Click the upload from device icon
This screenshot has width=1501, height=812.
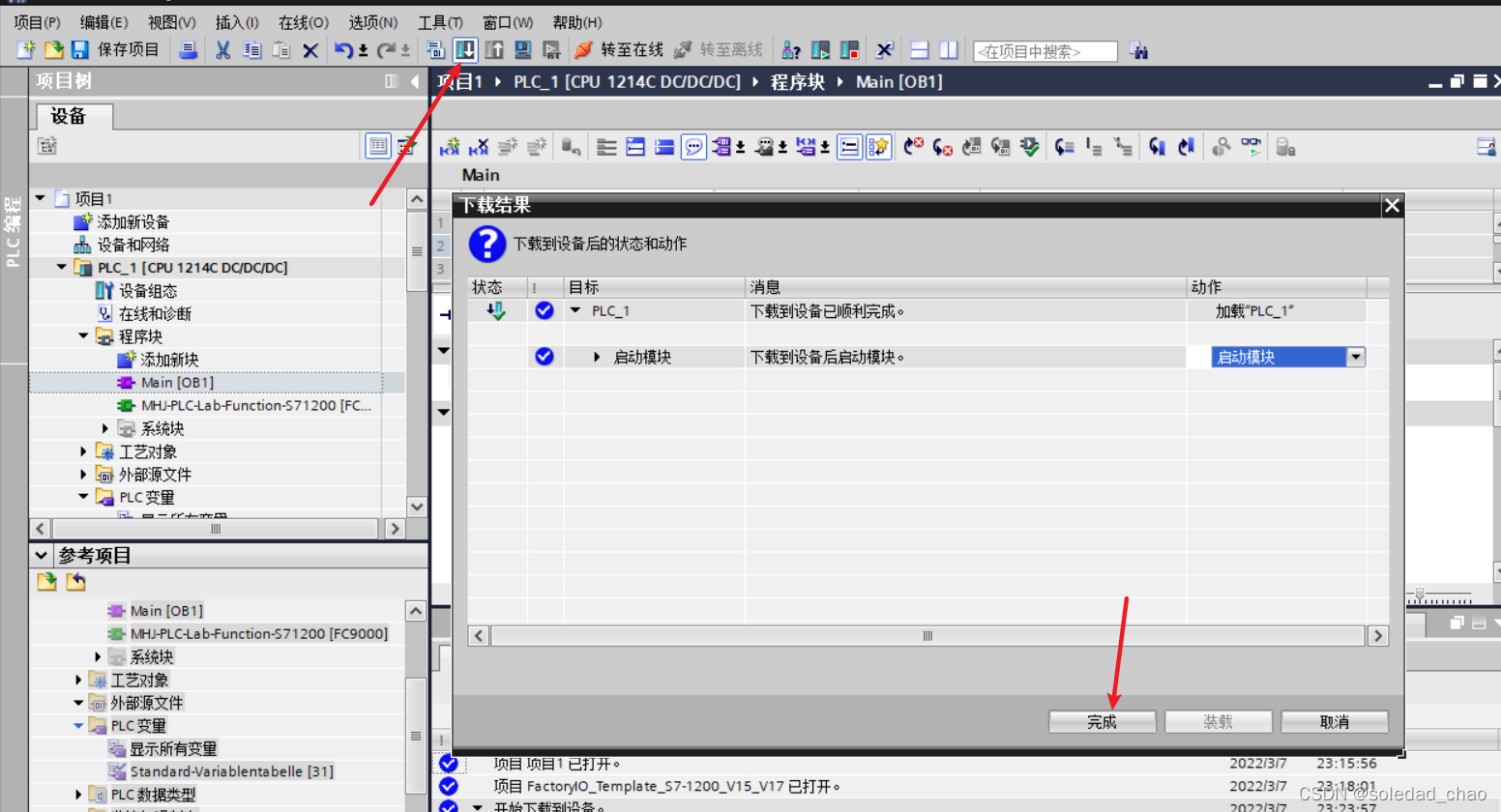[x=494, y=49]
